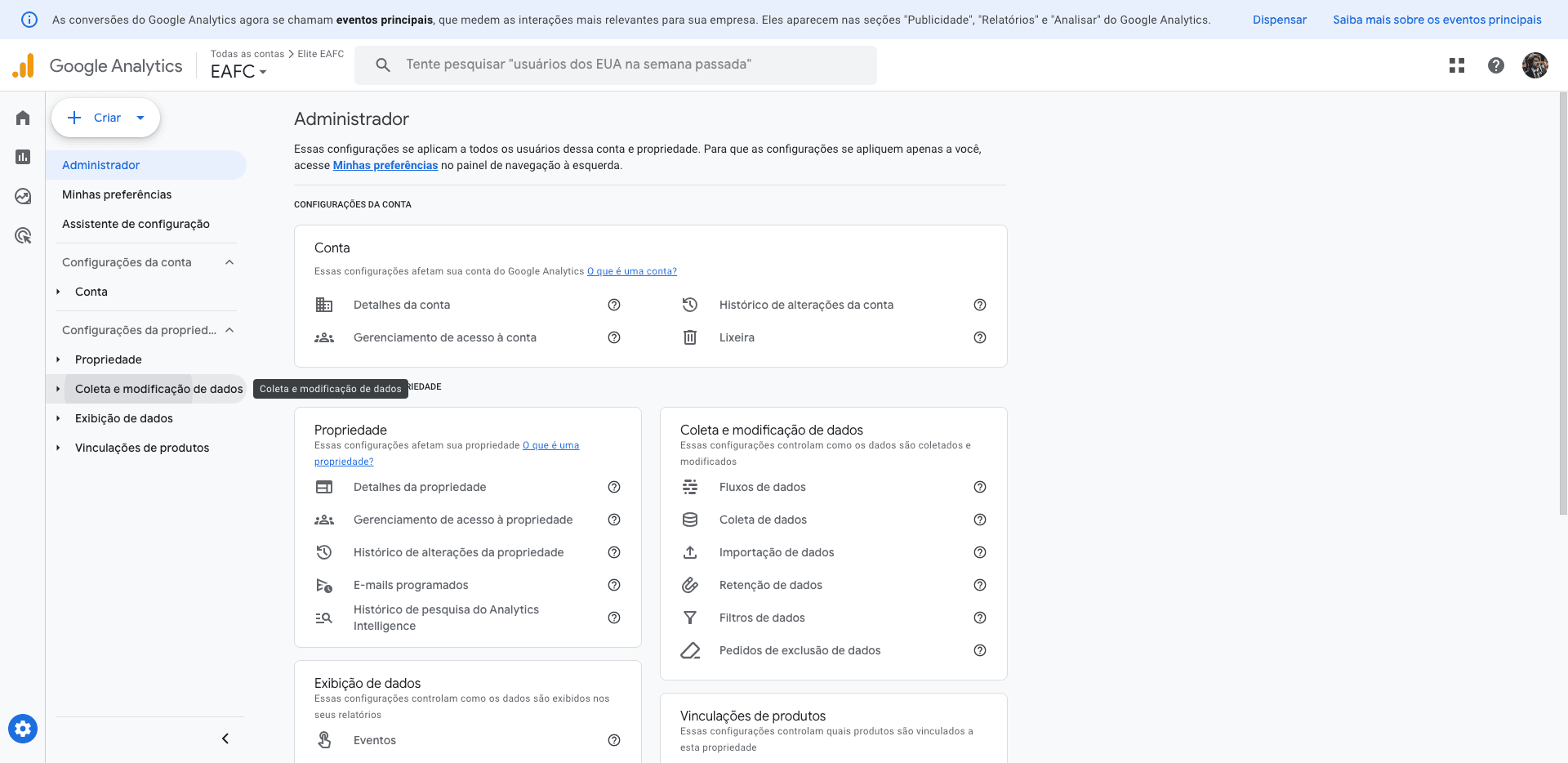The image size is (1568, 763).
Task: Follow the Minhas preferências inline link
Action: [x=385, y=165]
